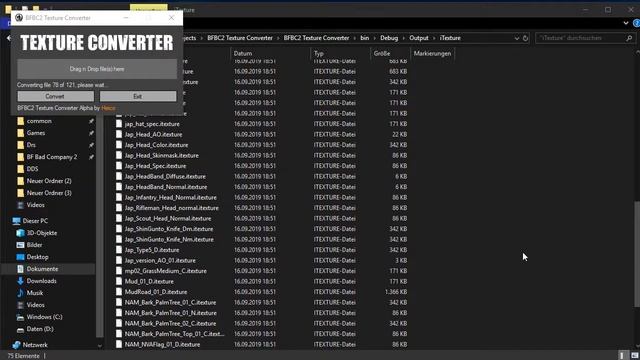Select Jap_HeadBand_Diffuse.itexture file
Viewport: 640px width, 360px height.
[165, 177]
